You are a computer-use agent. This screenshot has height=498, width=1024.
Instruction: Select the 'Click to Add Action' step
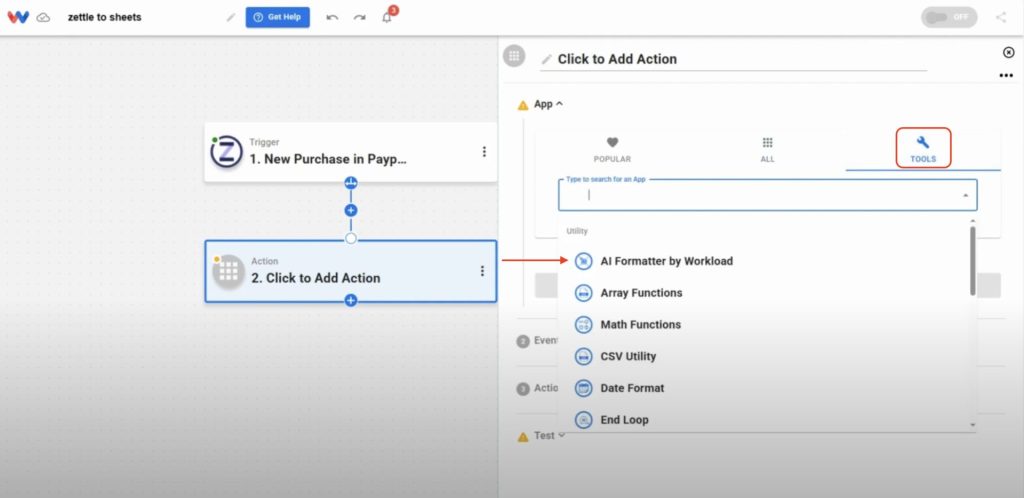[351, 271]
